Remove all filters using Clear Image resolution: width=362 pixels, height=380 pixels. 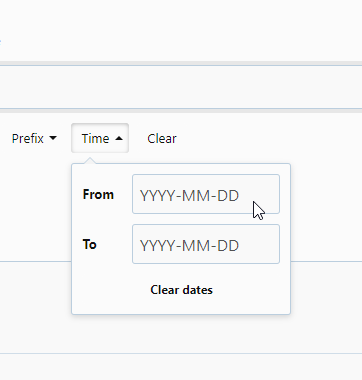(x=162, y=138)
